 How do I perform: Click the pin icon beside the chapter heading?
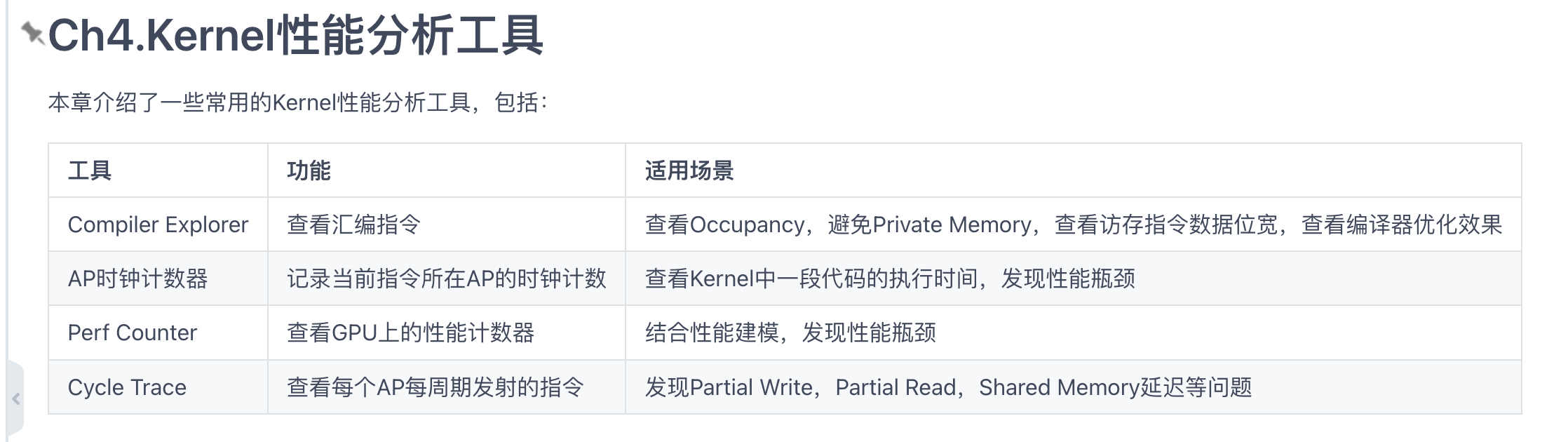point(32,32)
